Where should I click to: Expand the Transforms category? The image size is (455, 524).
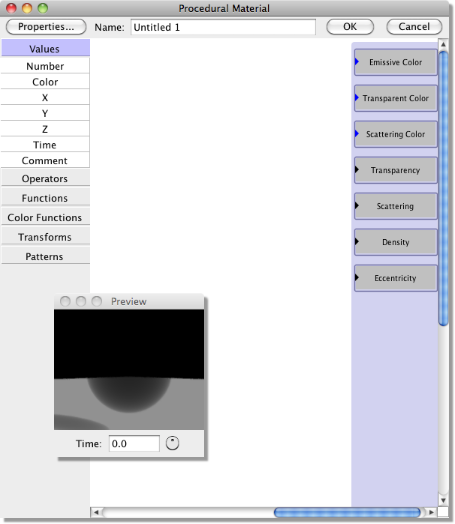point(45,237)
